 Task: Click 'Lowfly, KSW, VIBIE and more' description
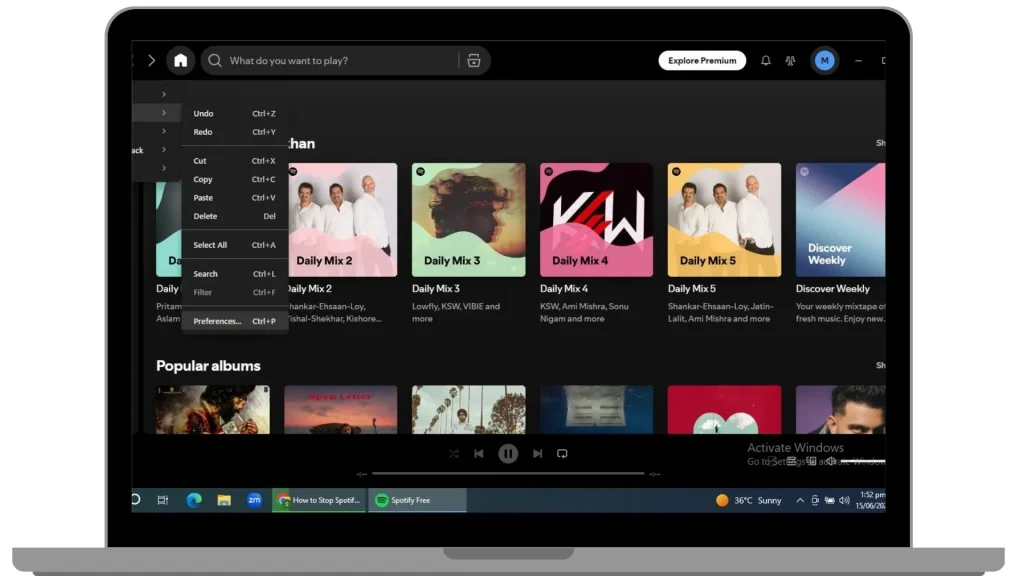pos(456,312)
